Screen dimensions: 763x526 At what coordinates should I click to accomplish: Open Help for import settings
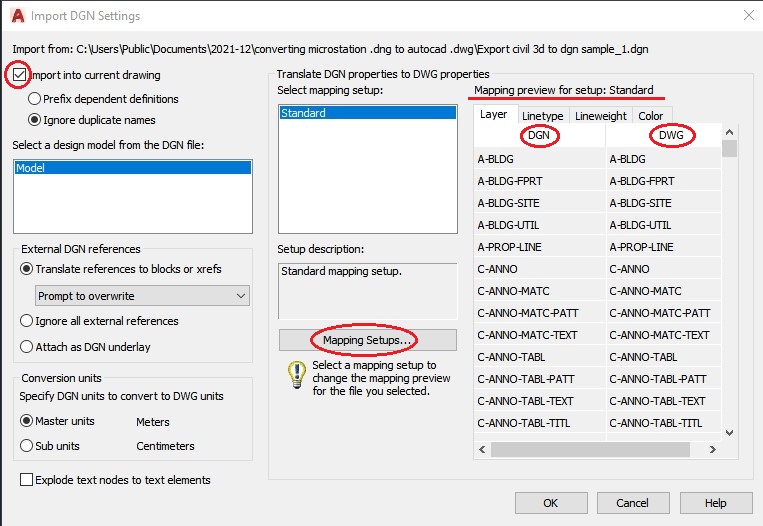click(x=716, y=503)
